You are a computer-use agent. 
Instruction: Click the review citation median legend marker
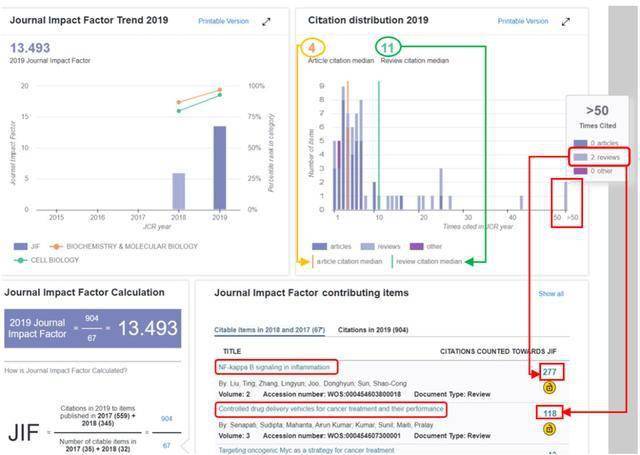(x=391, y=262)
